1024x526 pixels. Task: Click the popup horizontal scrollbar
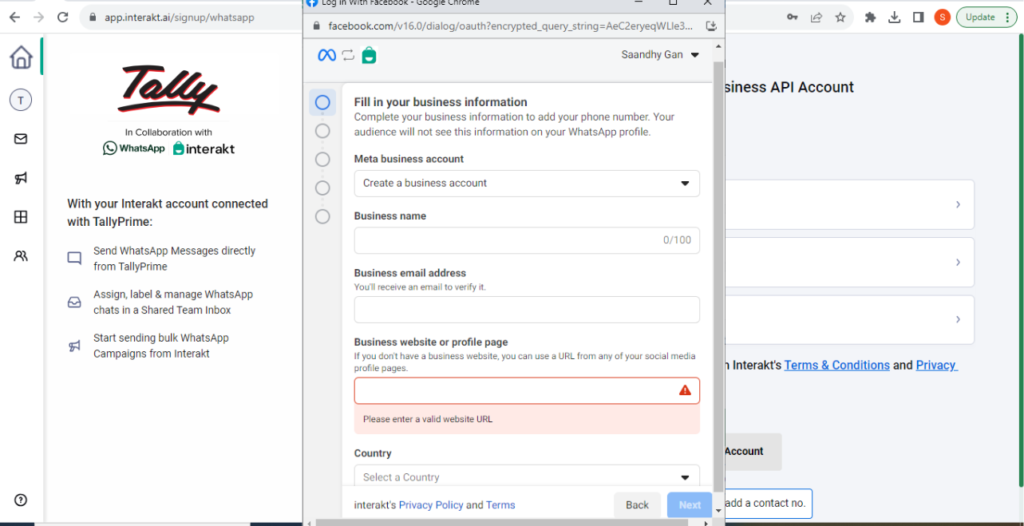pos(502,522)
